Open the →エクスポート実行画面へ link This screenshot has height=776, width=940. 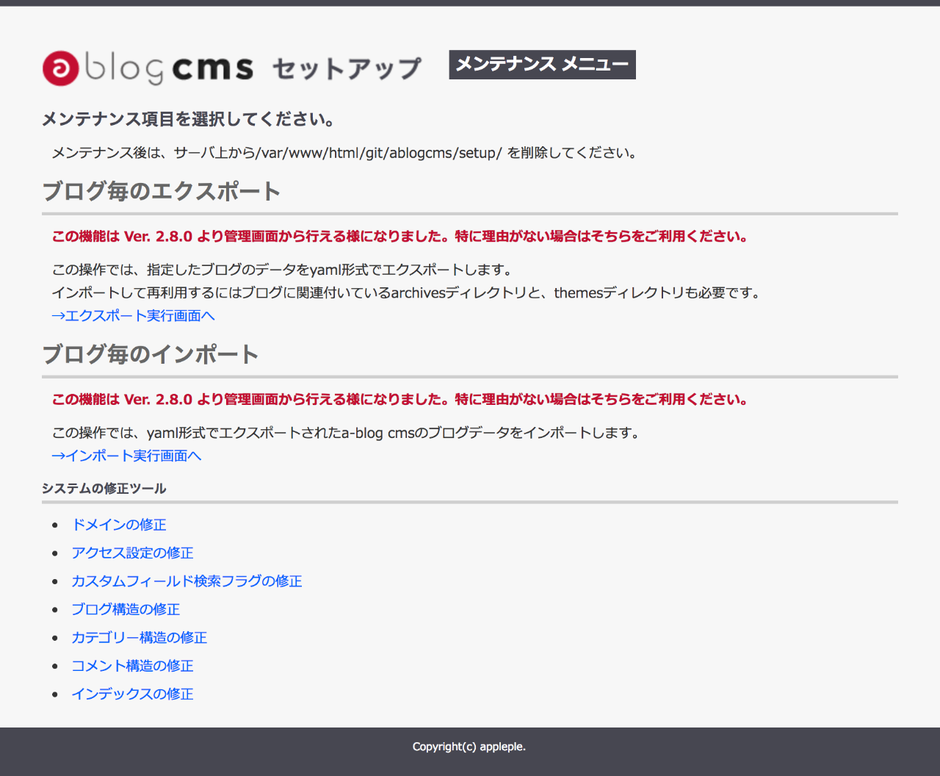(x=133, y=315)
